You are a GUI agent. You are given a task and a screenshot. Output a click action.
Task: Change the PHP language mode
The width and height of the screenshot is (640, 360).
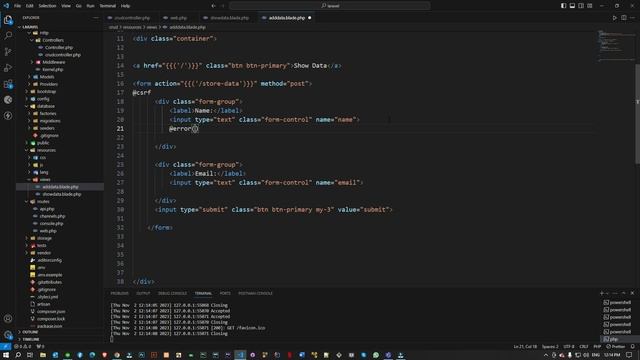point(597,347)
